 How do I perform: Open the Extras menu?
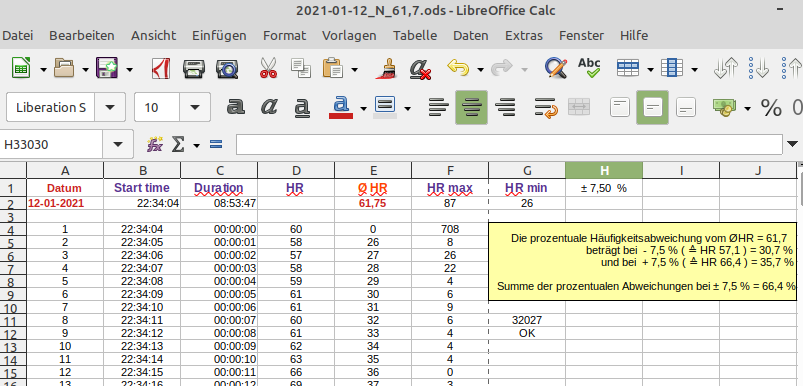(523, 35)
